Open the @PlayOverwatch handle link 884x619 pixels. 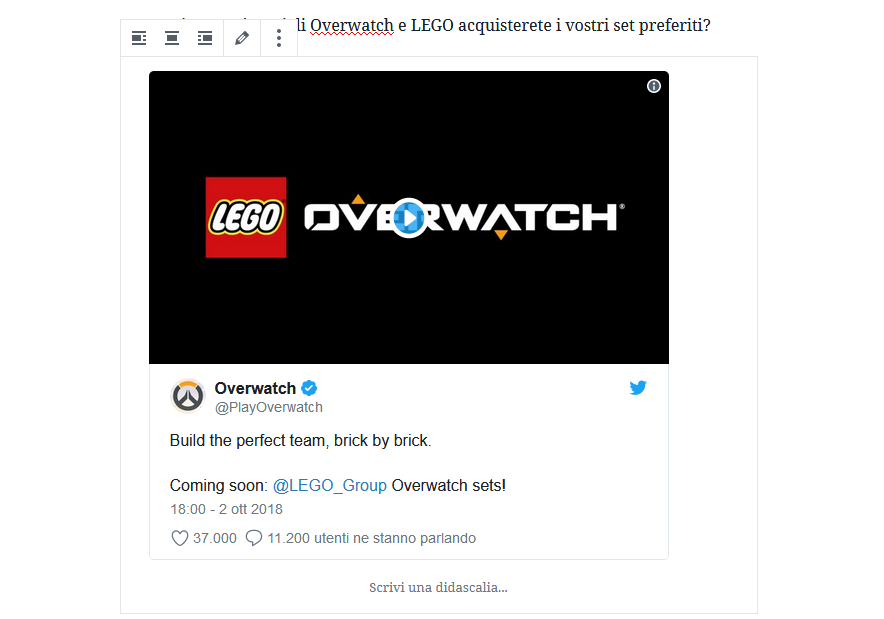268,408
